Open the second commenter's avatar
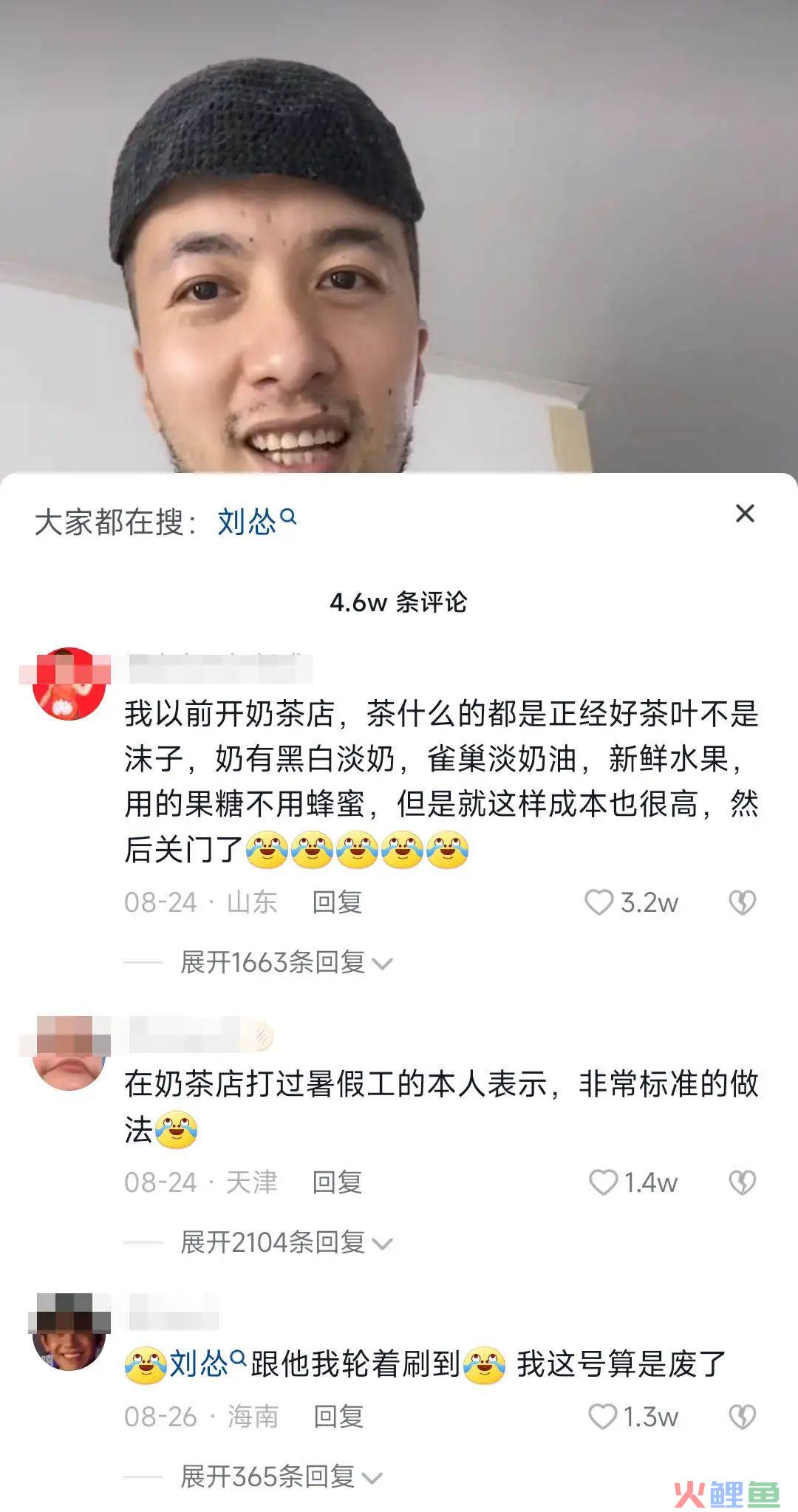The image size is (798, 1512). coord(69,1053)
